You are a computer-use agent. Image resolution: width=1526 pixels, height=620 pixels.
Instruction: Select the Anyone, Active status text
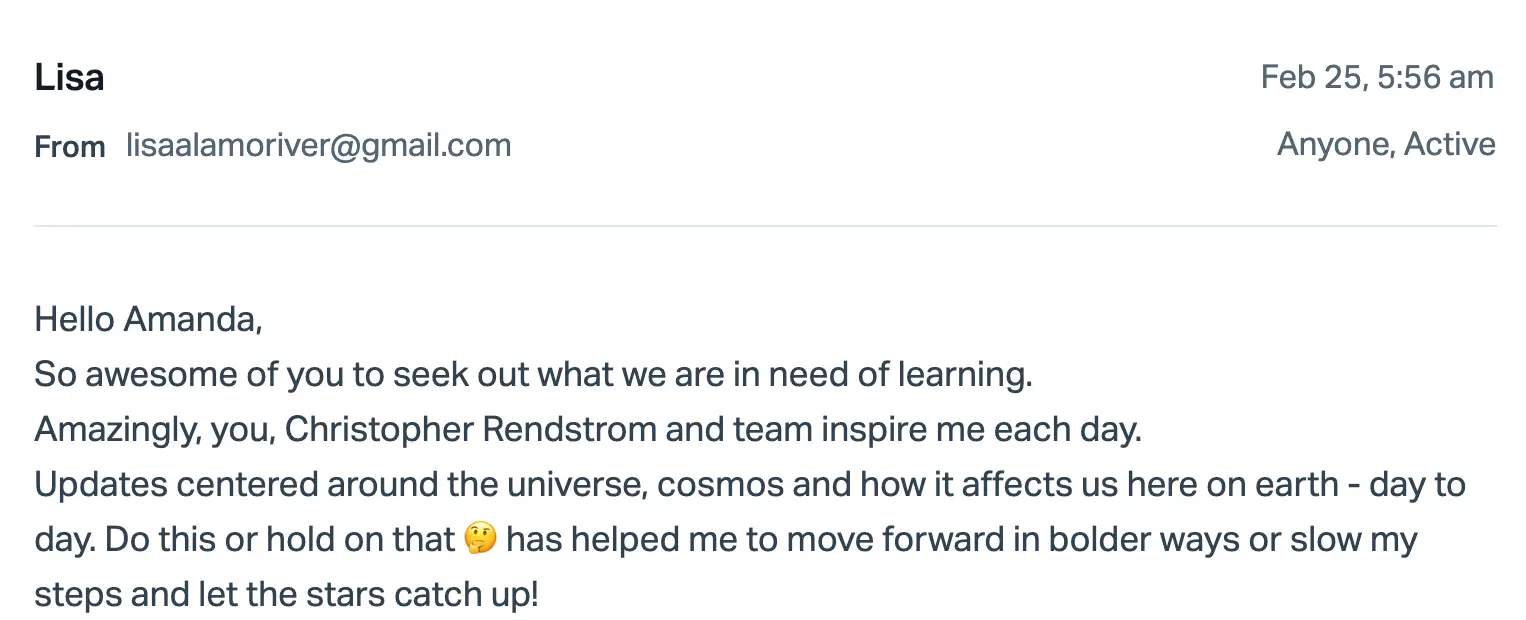click(x=1386, y=145)
